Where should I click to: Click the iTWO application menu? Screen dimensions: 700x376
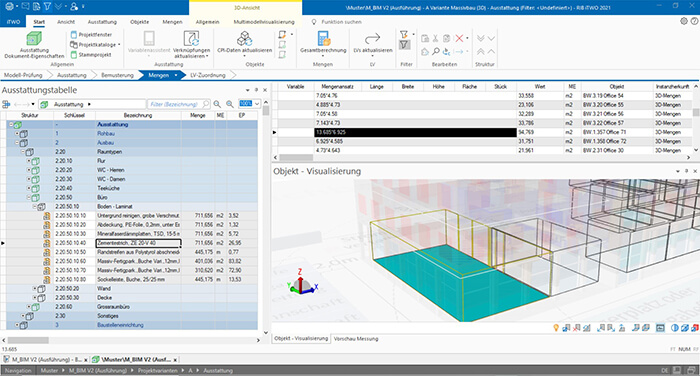pos(13,22)
